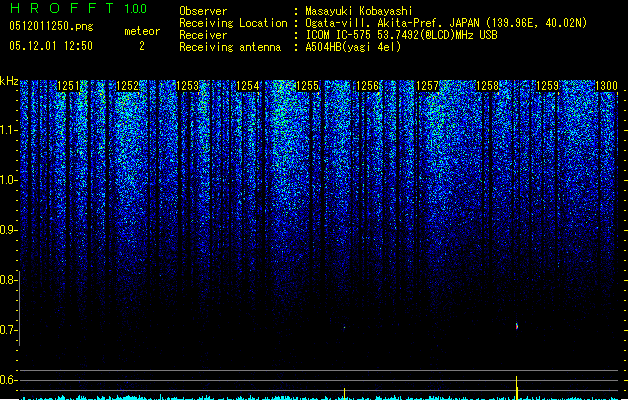Click the receiver ICOM IC-575 text

(x=402, y=35)
